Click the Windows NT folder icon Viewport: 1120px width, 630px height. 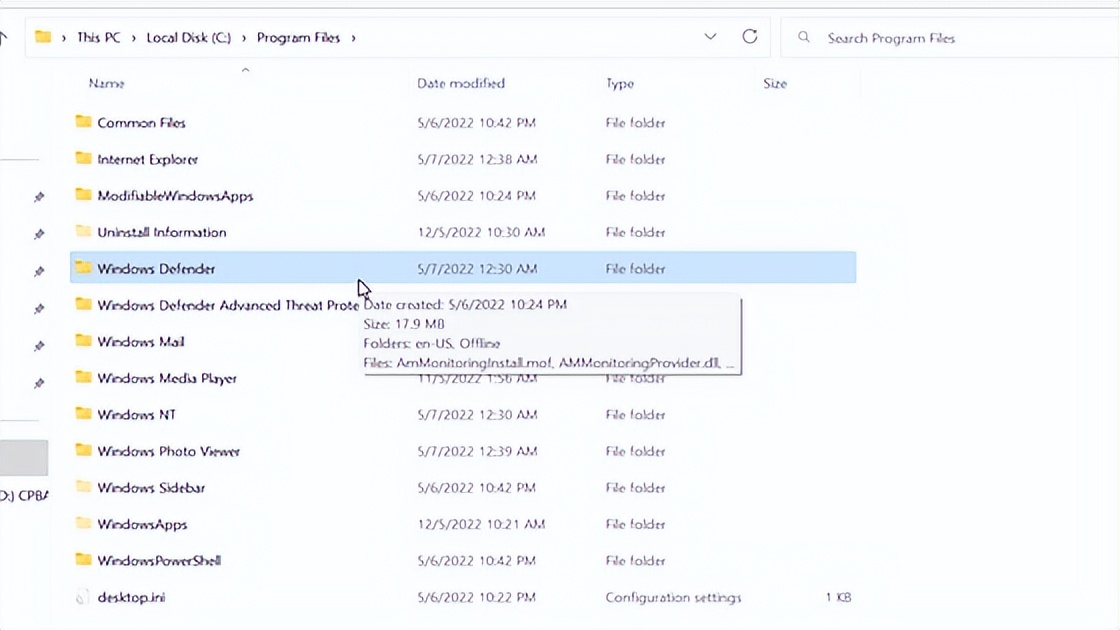[84, 414]
